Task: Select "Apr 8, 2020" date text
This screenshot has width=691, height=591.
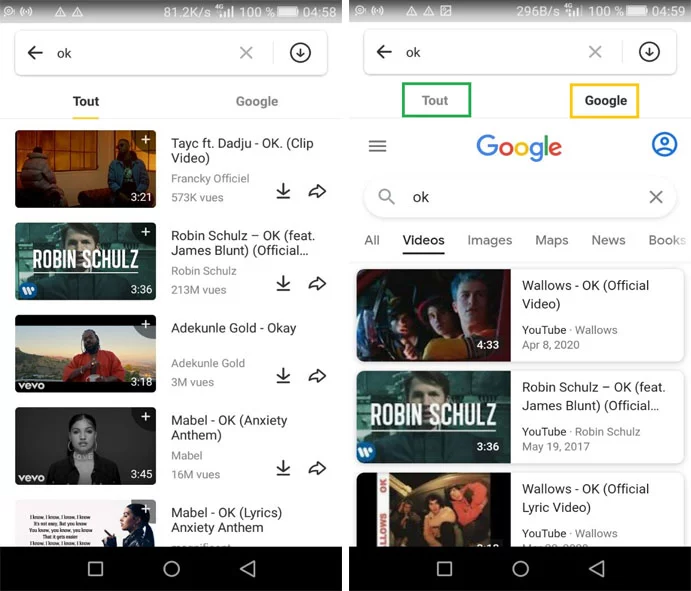Action: 550,345
